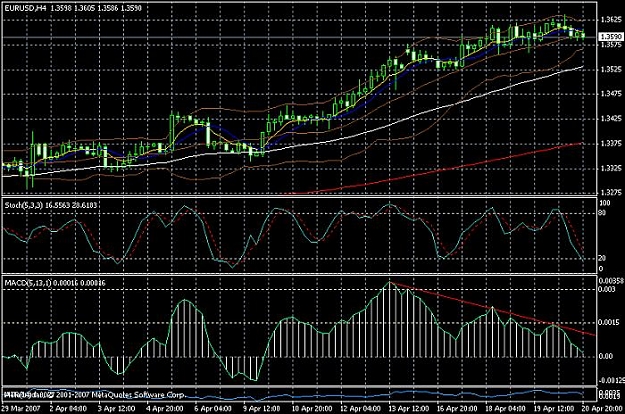625x414 pixels.
Task: Click the 1.3325 price axis label
Action: (611, 168)
